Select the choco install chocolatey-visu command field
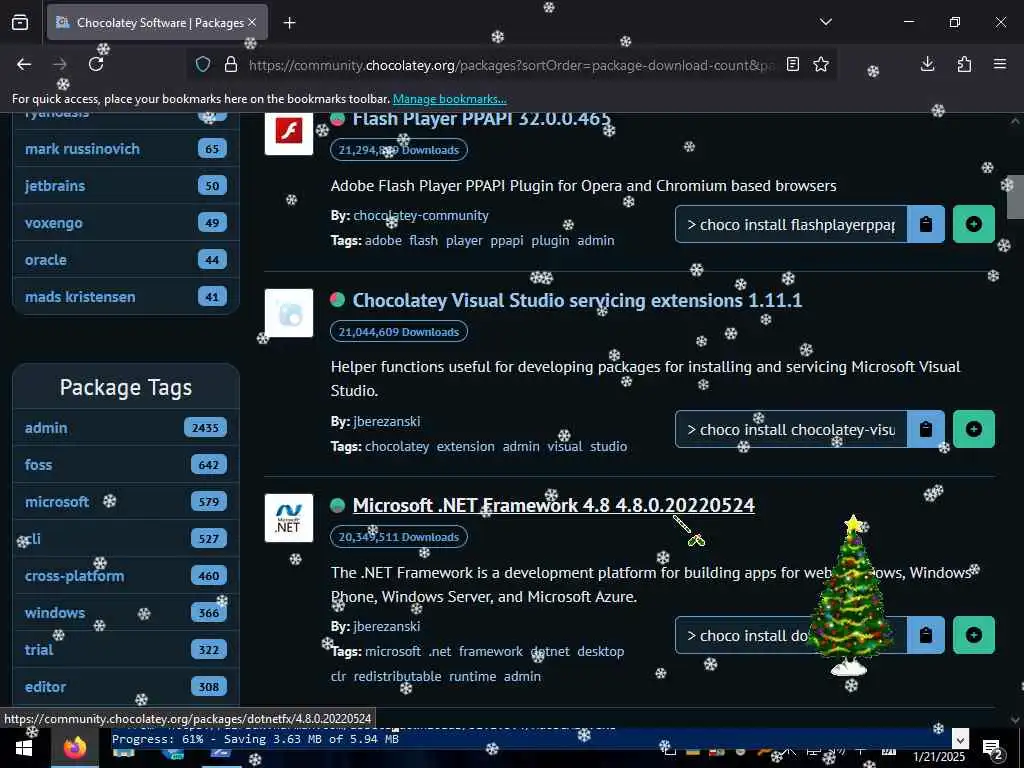 tap(791, 429)
